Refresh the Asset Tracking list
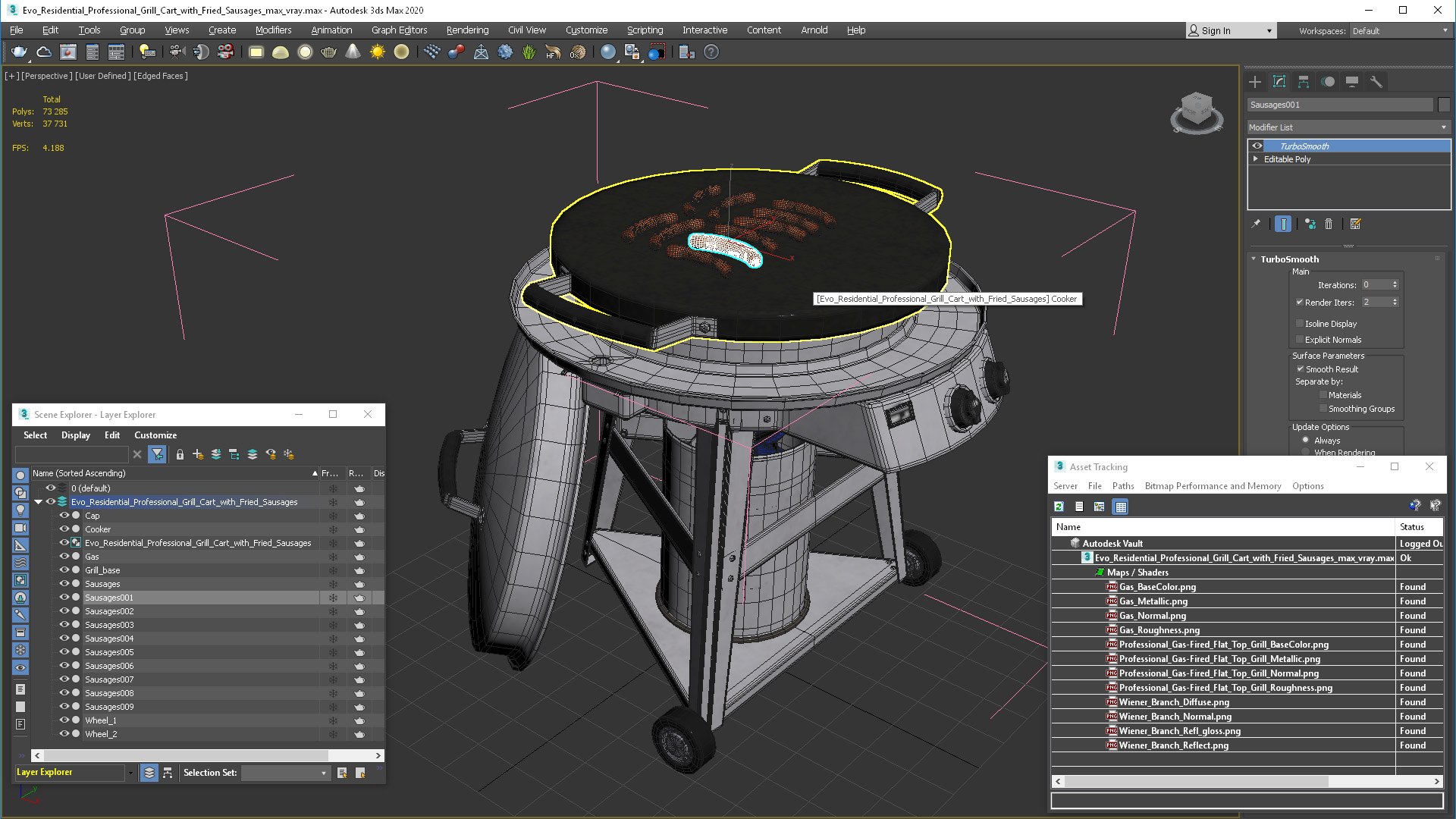This screenshot has width=1456, height=819. click(x=1059, y=507)
